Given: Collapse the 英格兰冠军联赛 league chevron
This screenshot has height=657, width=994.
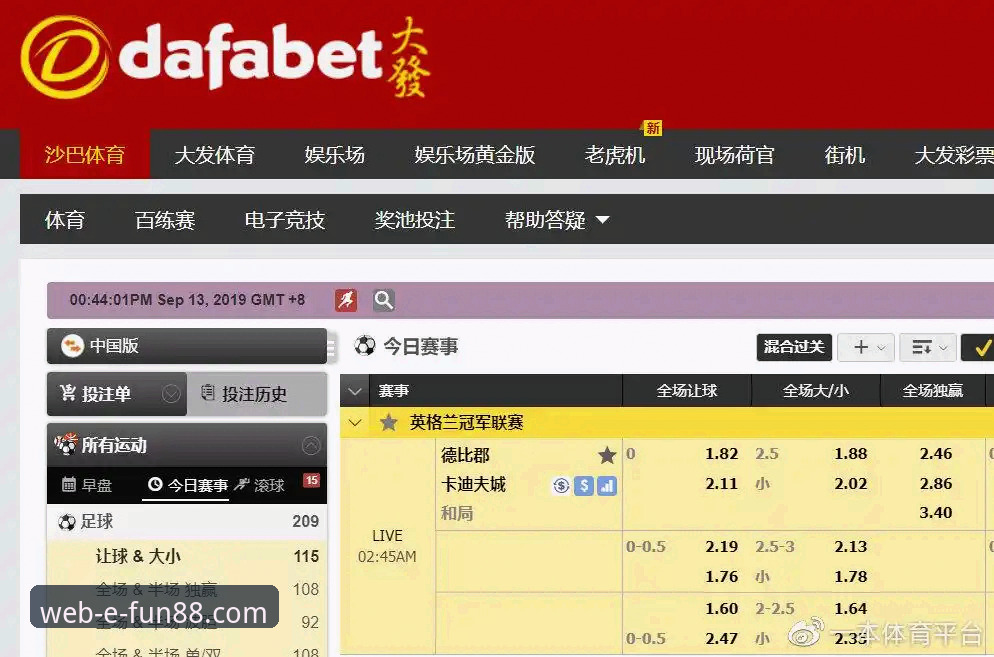Looking at the screenshot, I should [355, 422].
